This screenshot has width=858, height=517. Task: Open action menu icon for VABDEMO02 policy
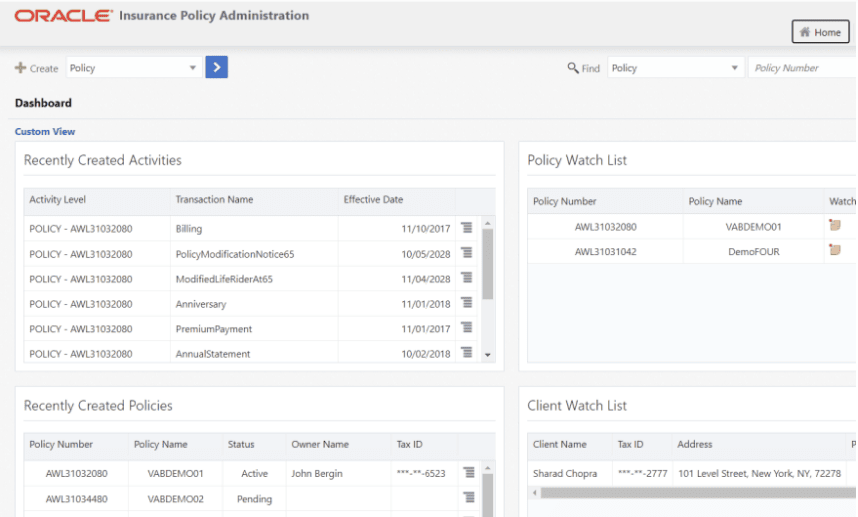pyautogui.click(x=468, y=497)
